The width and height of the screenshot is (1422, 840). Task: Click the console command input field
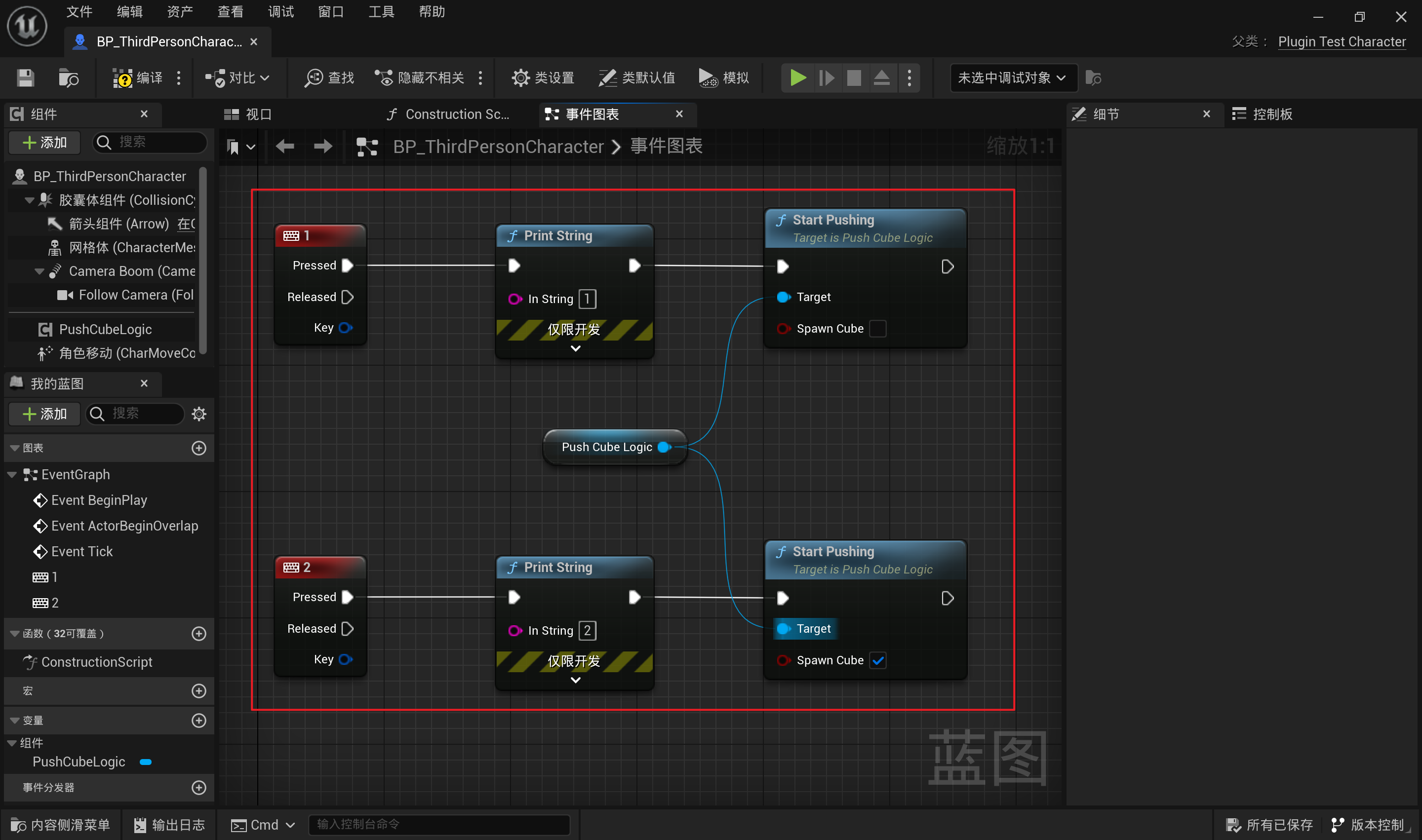point(439,824)
